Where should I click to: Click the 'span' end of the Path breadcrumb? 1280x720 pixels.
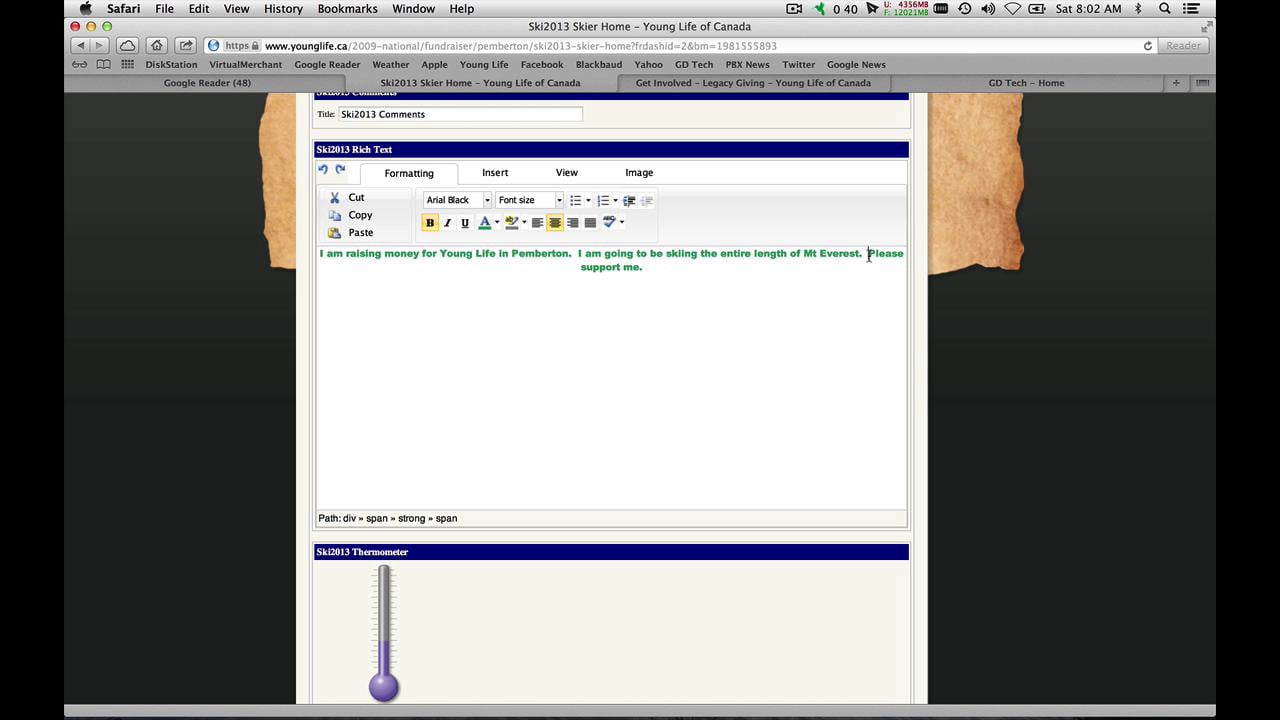tap(446, 518)
